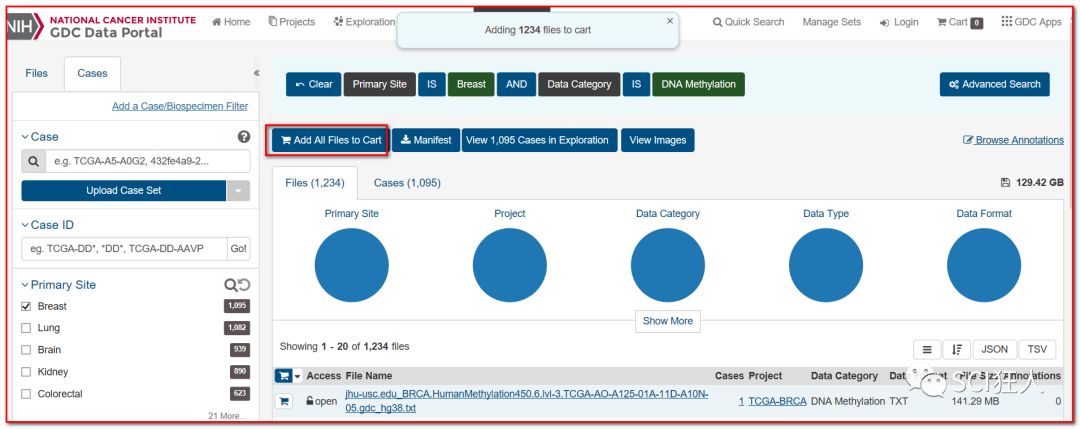This screenshot has width=1080, height=429.
Task: Focus the Case search input field
Action: coord(147,162)
